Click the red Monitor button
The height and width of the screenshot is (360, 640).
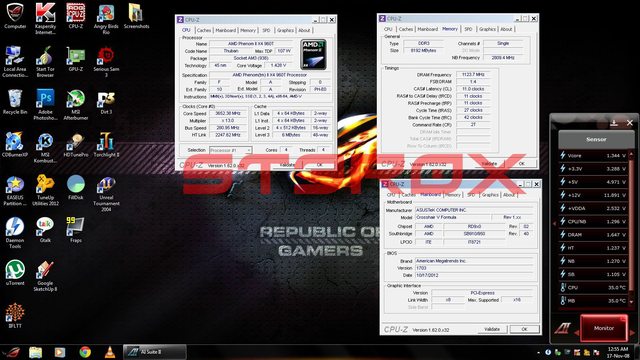tap(604, 328)
